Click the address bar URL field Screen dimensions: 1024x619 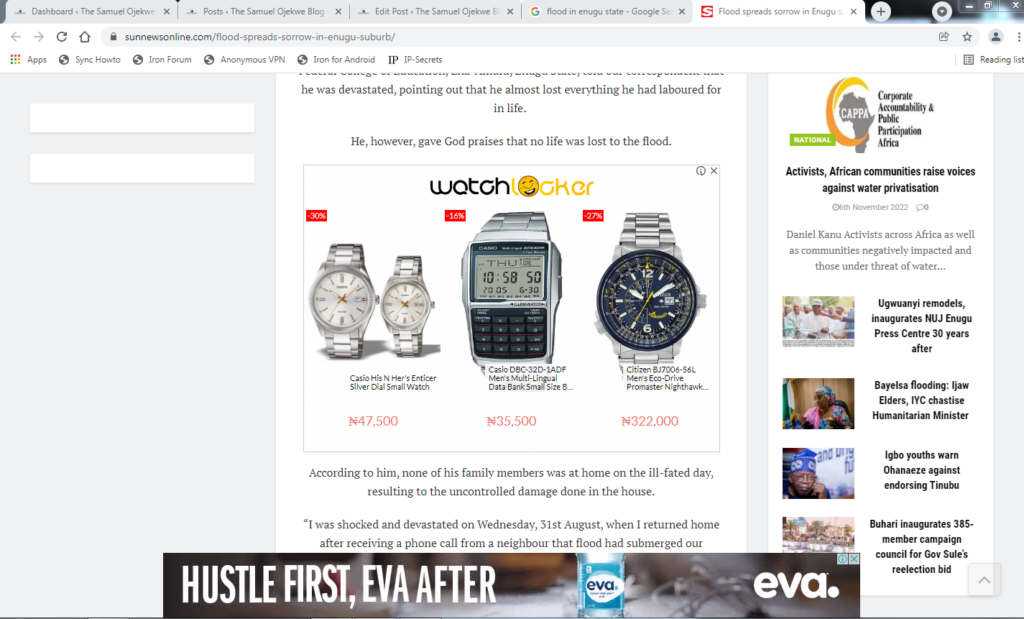(x=522, y=37)
